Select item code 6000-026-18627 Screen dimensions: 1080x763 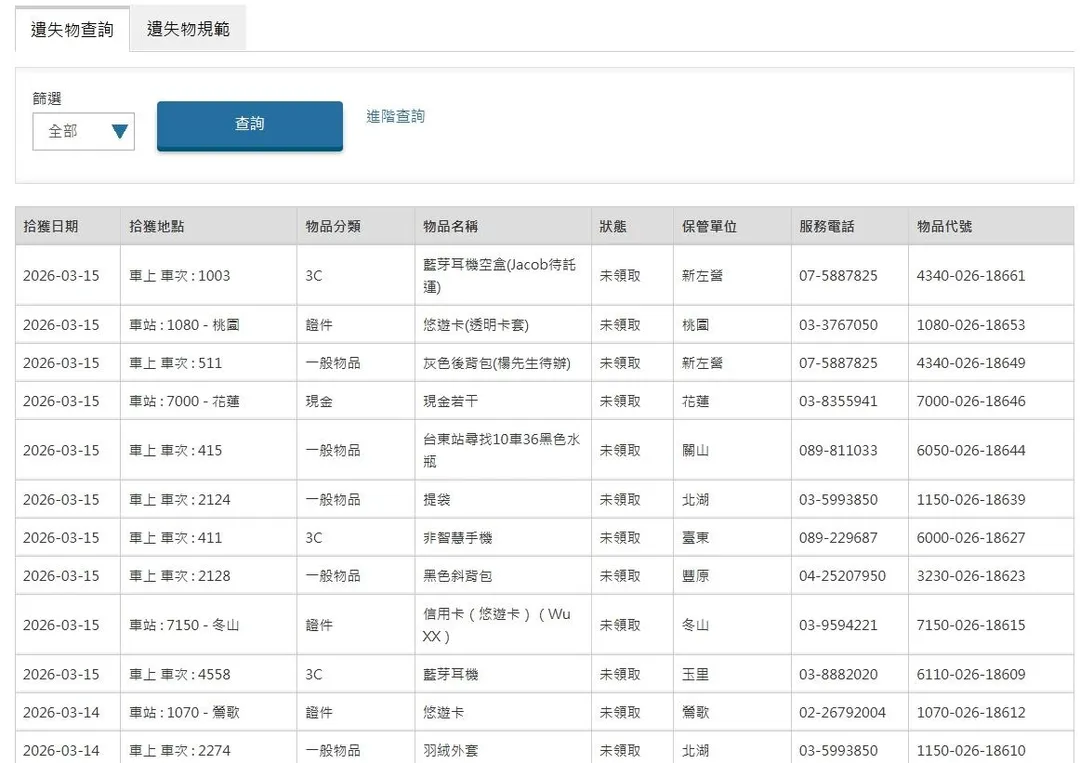click(970, 538)
